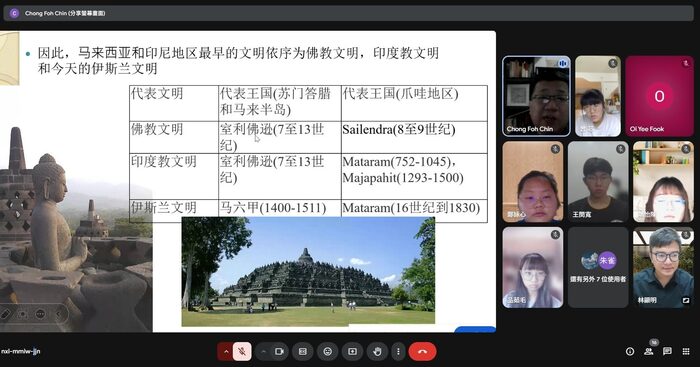Open slide toolbar more options ellipsis
Image resolution: width=700 pixels, height=367 pixels.
[x=40, y=314]
